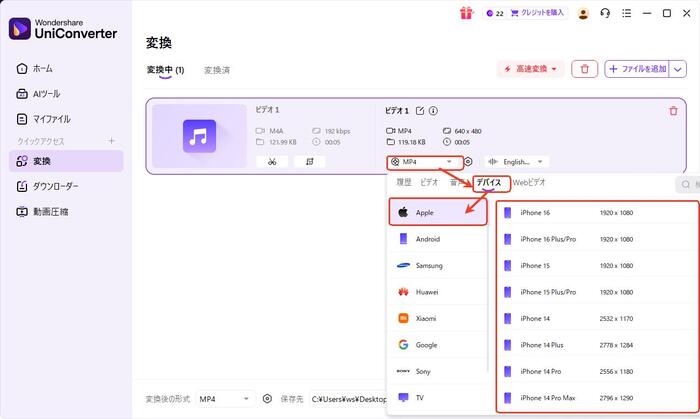Click the format search field
Viewport: 700px width, 419px height.
[x=688, y=184]
